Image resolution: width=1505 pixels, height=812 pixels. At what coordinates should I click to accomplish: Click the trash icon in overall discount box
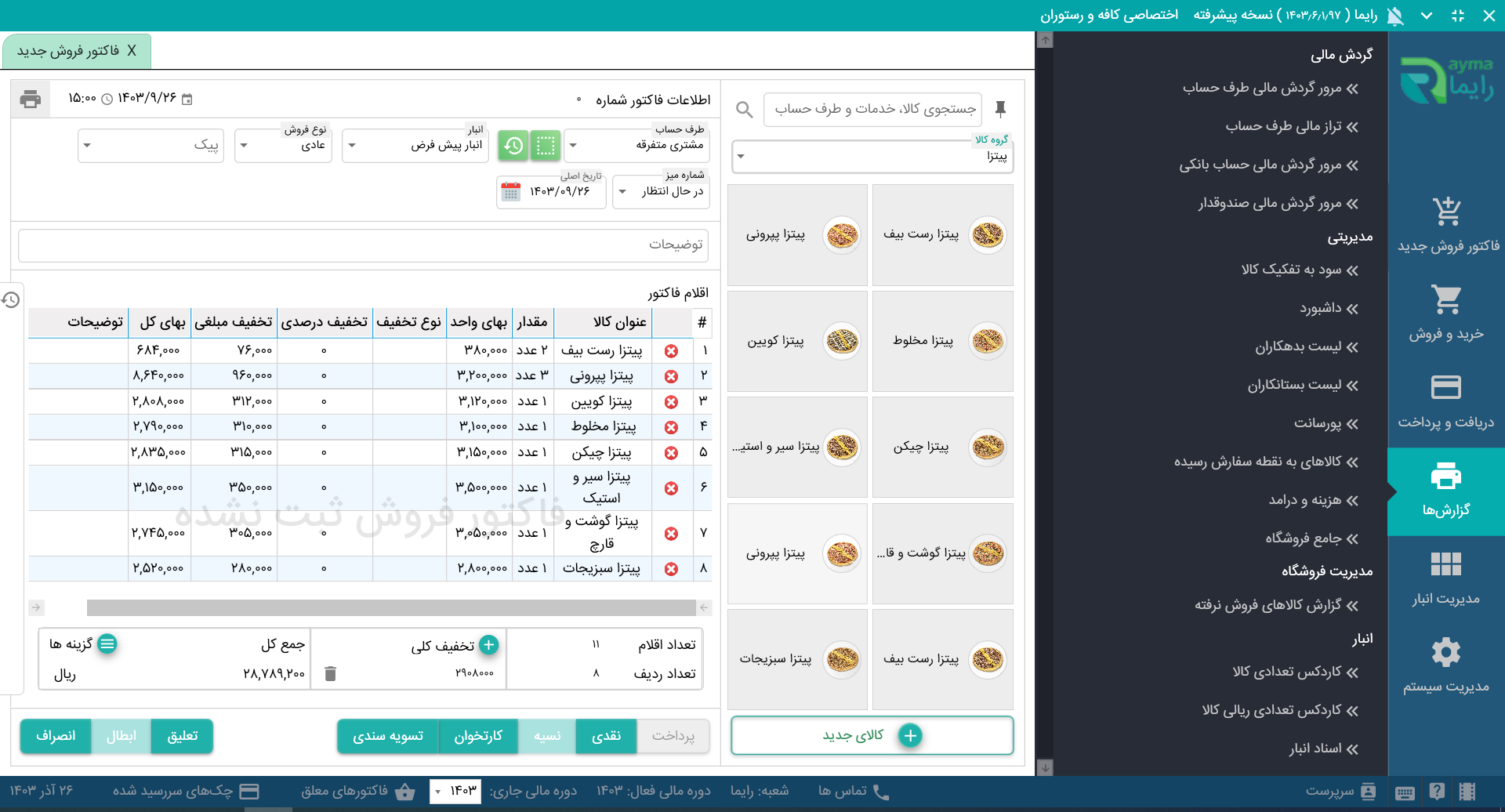tap(330, 673)
